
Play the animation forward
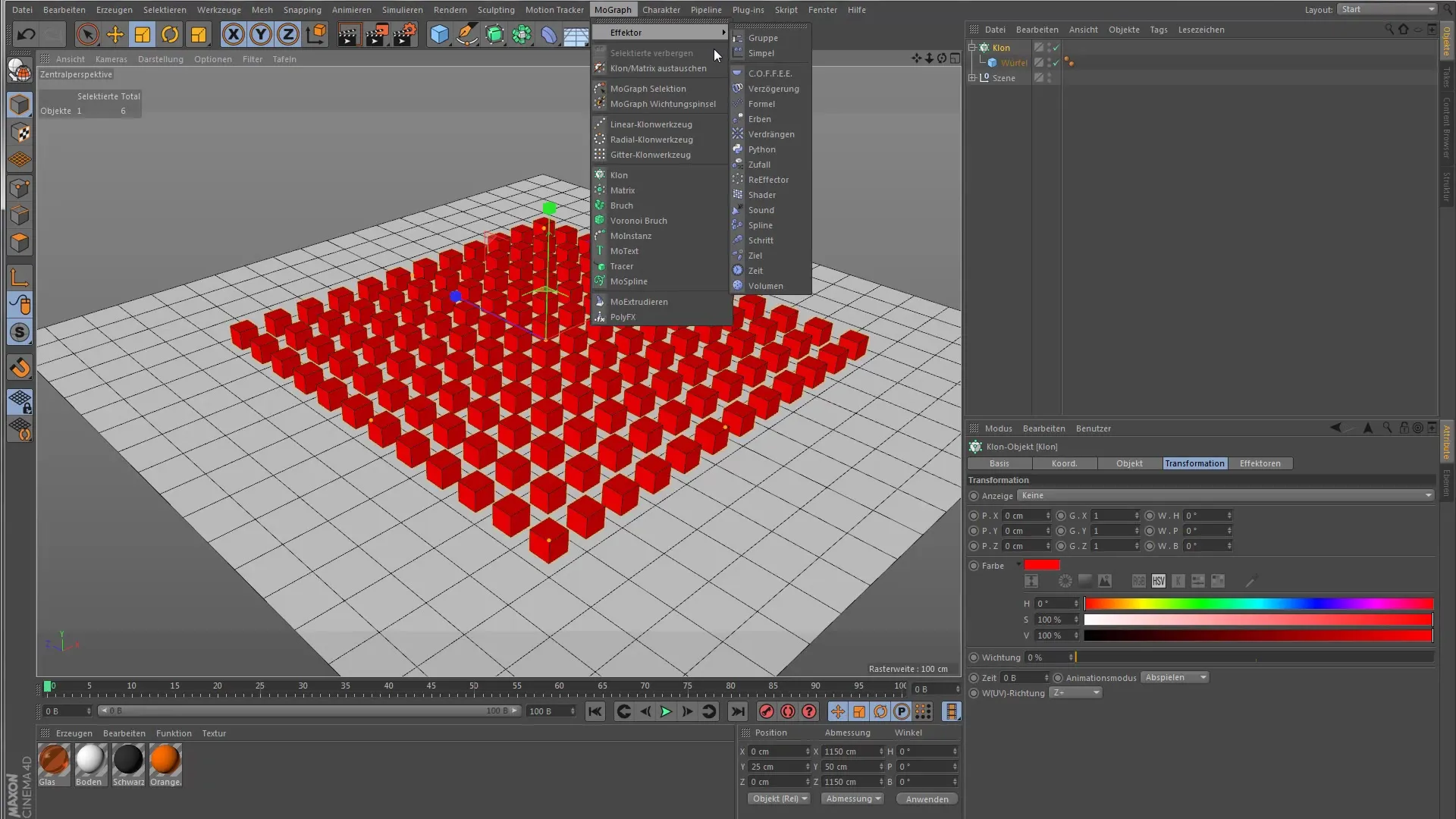pyautogui.click(x=666, y=711)
